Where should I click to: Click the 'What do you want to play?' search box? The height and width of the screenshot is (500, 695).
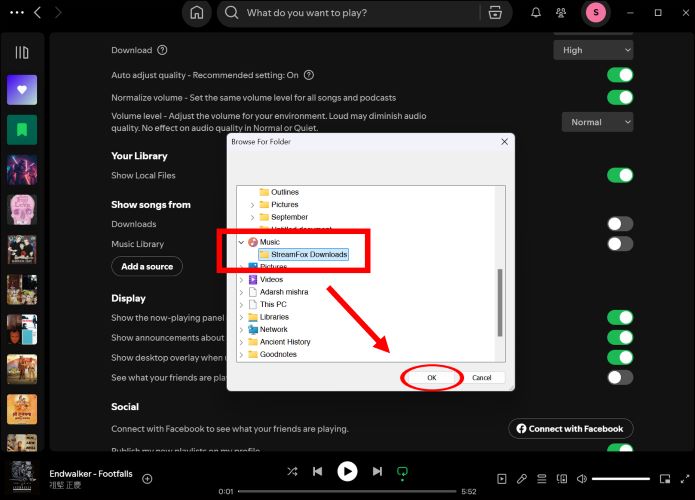pos(350,13)
